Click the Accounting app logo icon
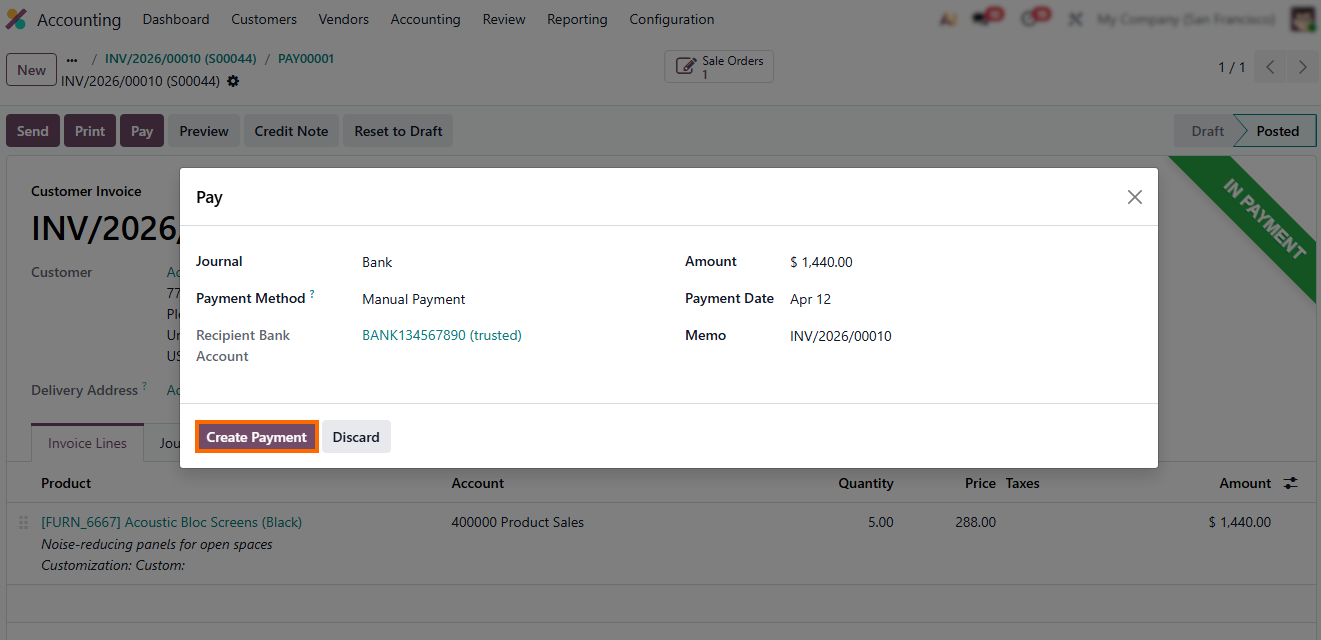1321x640 pixels. point(16,19)
